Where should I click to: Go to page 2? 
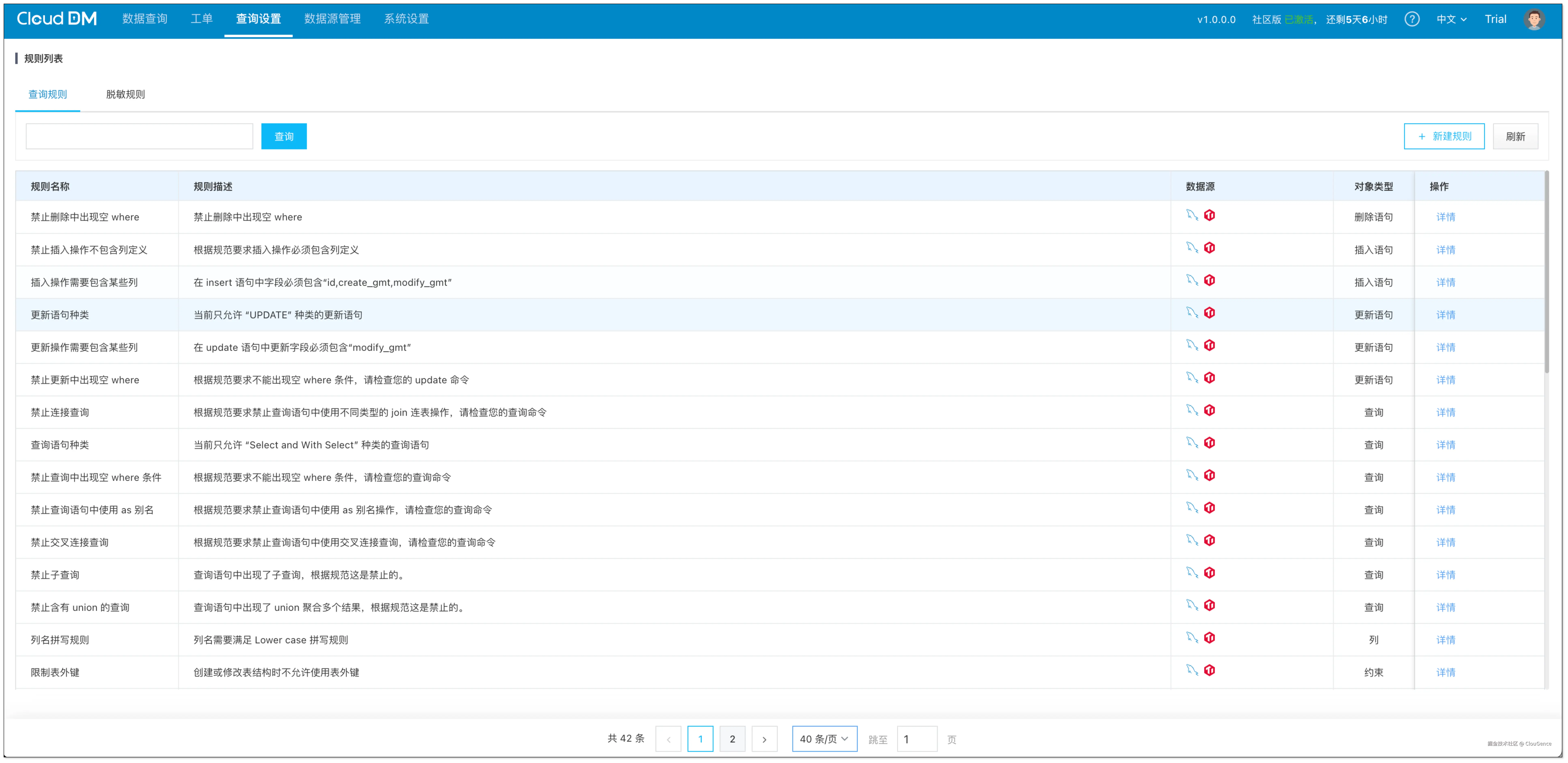click(732, 739)
